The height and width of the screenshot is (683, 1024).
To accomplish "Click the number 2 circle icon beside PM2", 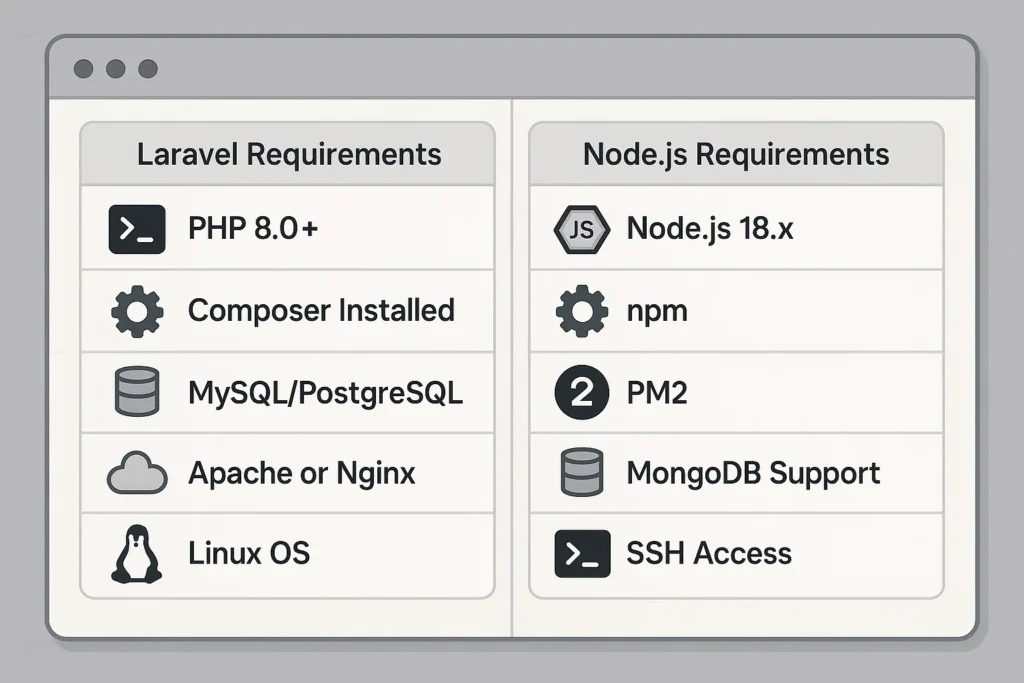I will tap(582, 392).
